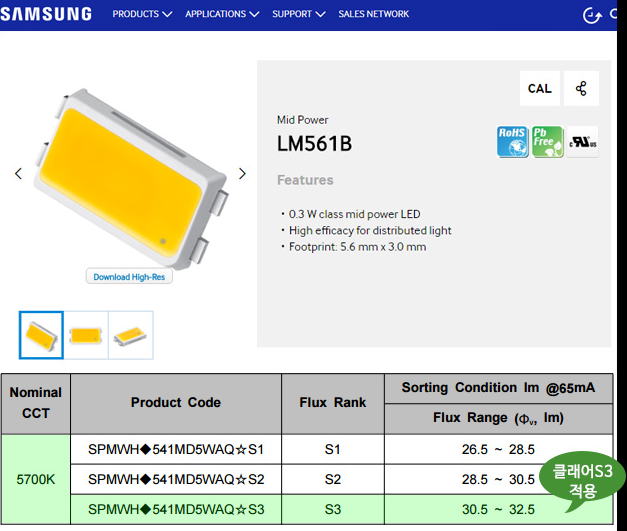Click the RoHS certification badge

(x=512, y=142)
